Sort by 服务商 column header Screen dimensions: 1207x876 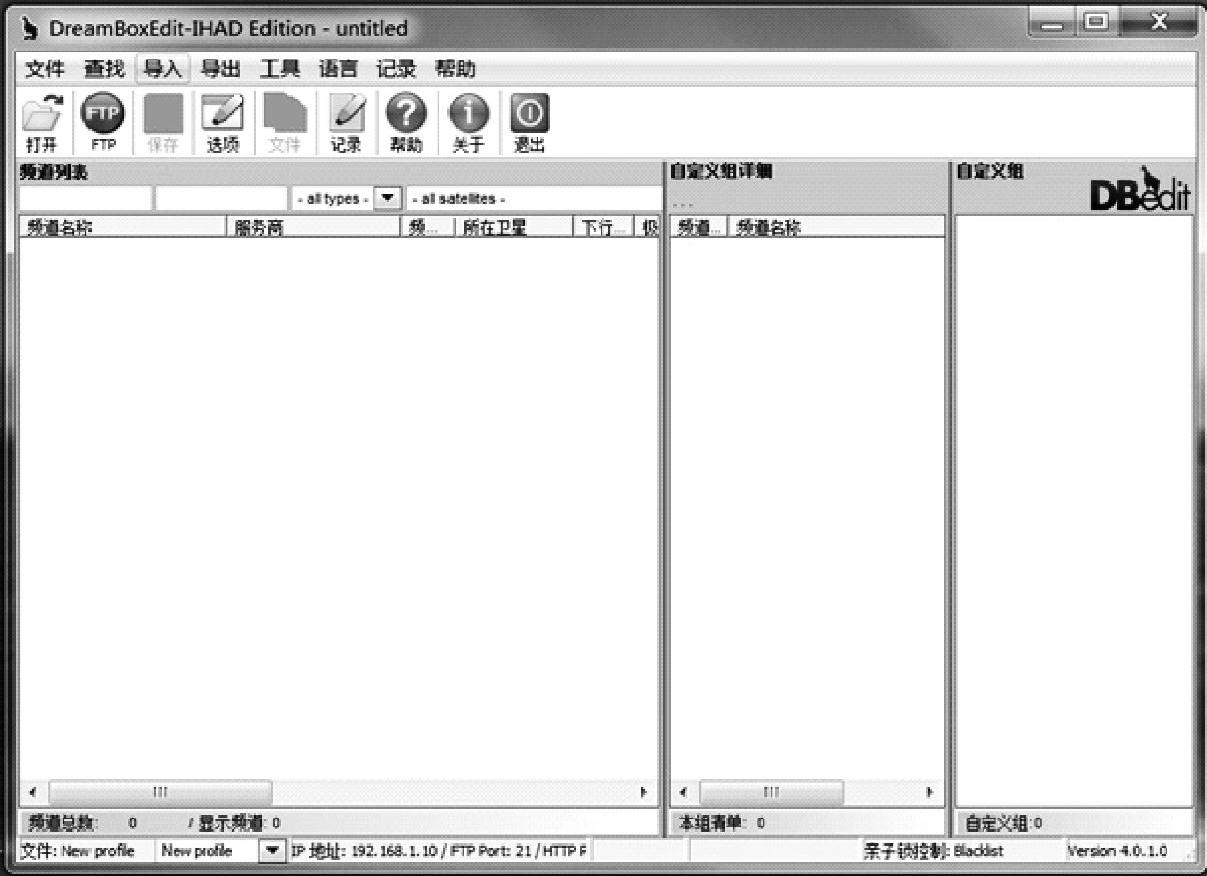[x=313, y=227]
